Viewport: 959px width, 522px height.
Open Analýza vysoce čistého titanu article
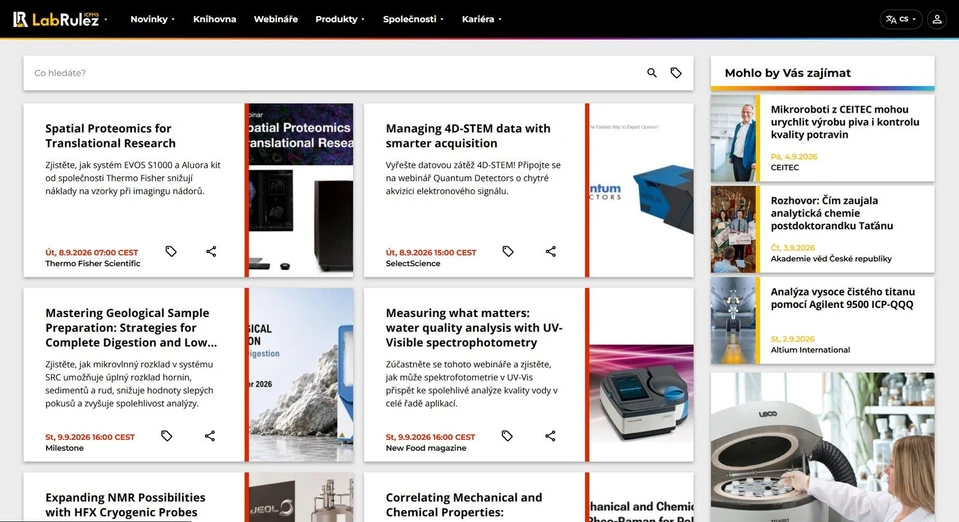click(x=843, y=298)
